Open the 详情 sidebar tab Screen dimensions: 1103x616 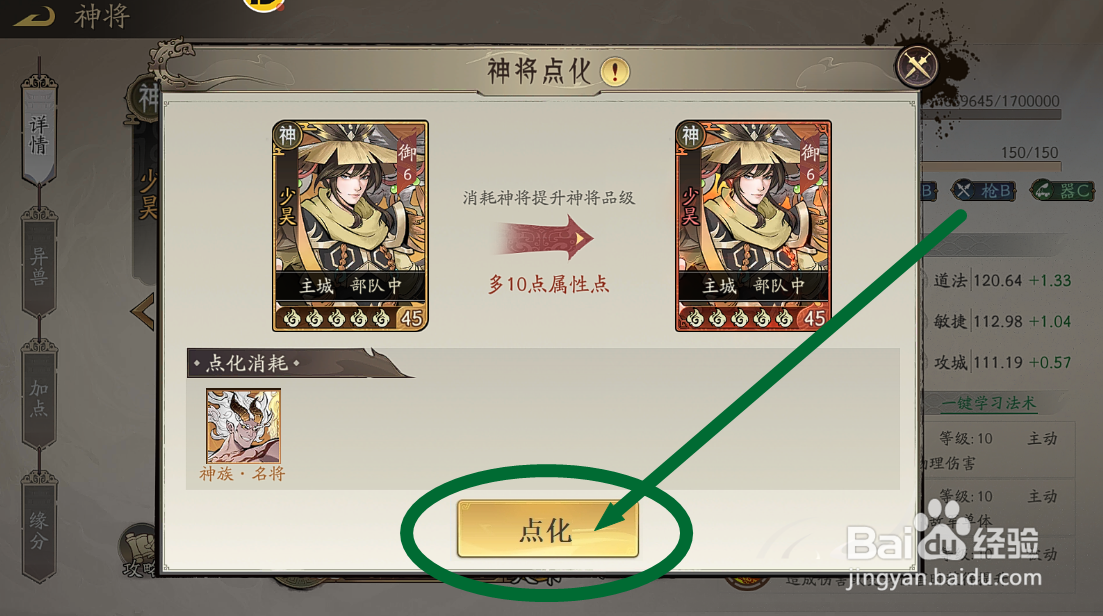tap(39, 135)
